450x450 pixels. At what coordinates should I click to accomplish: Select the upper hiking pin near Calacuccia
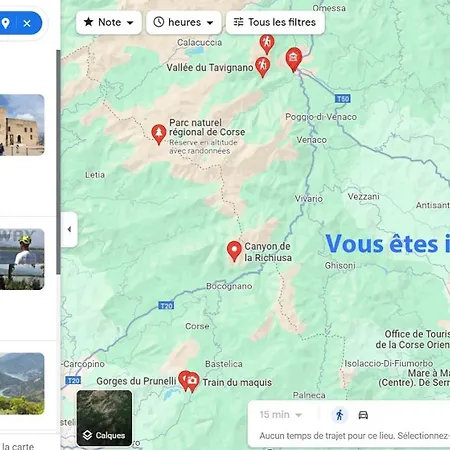coord(267,44)
